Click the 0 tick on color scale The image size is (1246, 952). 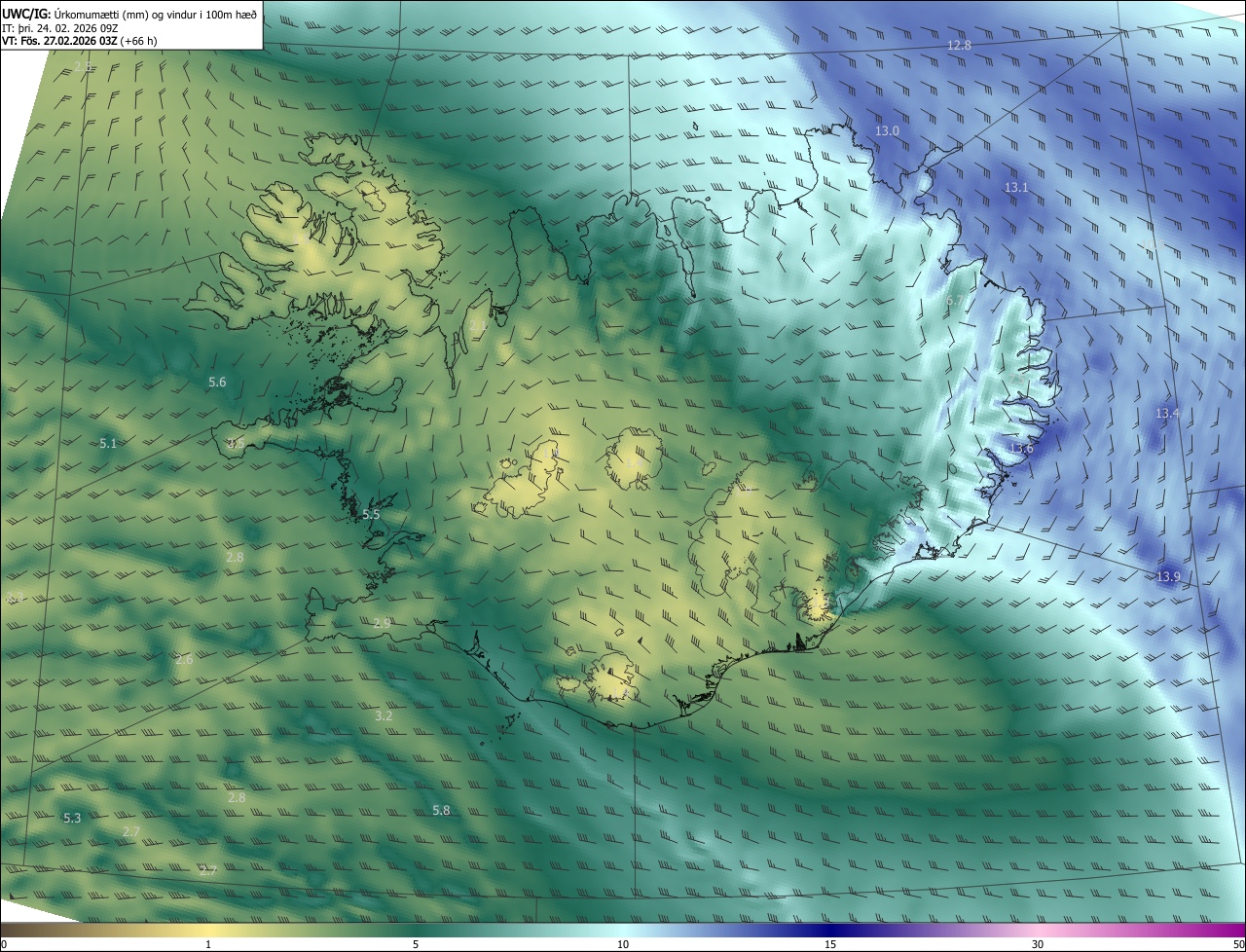click(3, 944)
